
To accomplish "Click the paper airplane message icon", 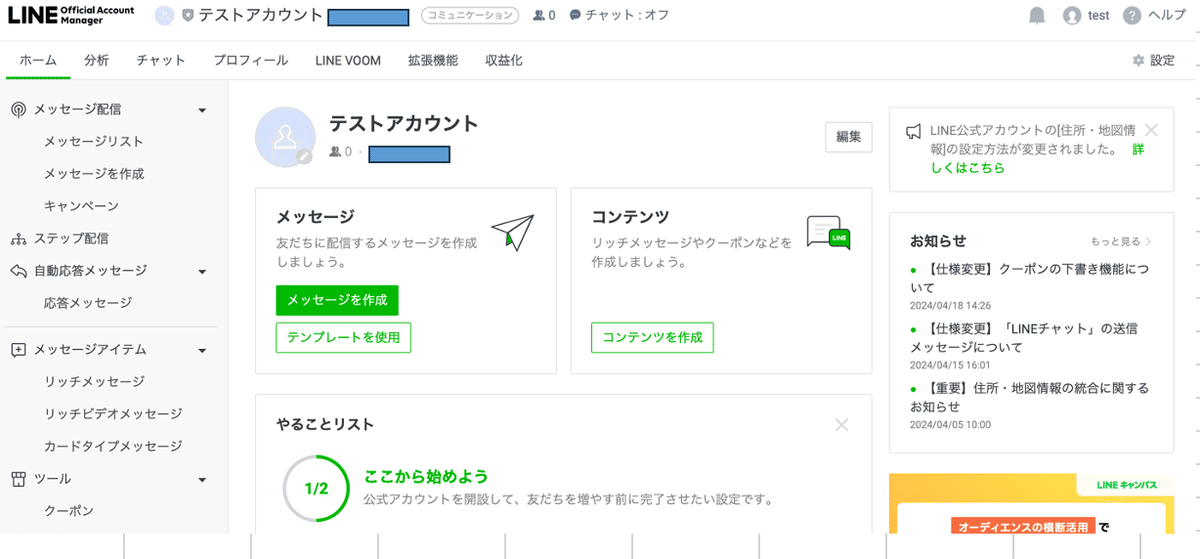I will (513, 232).
